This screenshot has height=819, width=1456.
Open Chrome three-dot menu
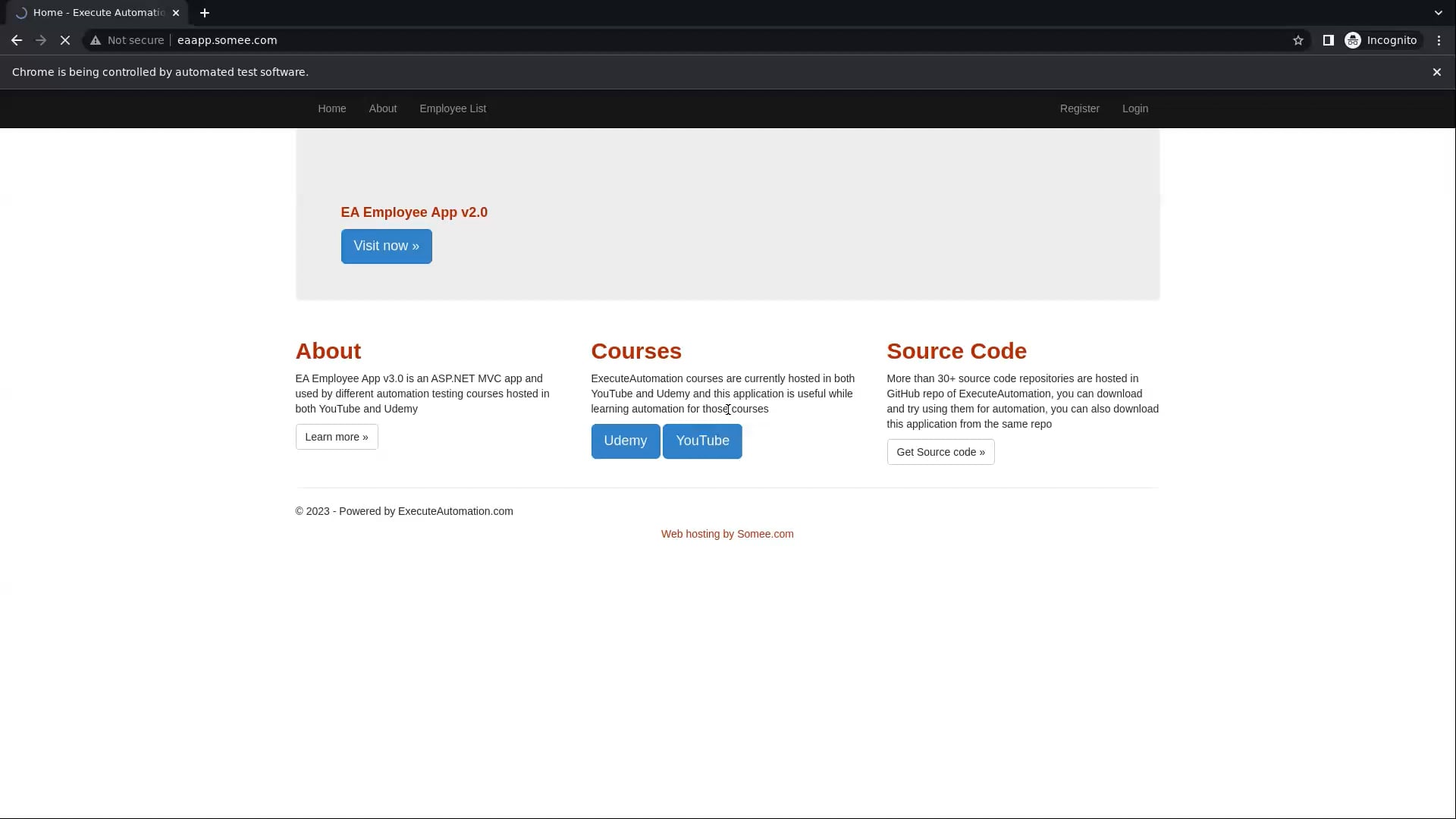(x=1439, y=40)
